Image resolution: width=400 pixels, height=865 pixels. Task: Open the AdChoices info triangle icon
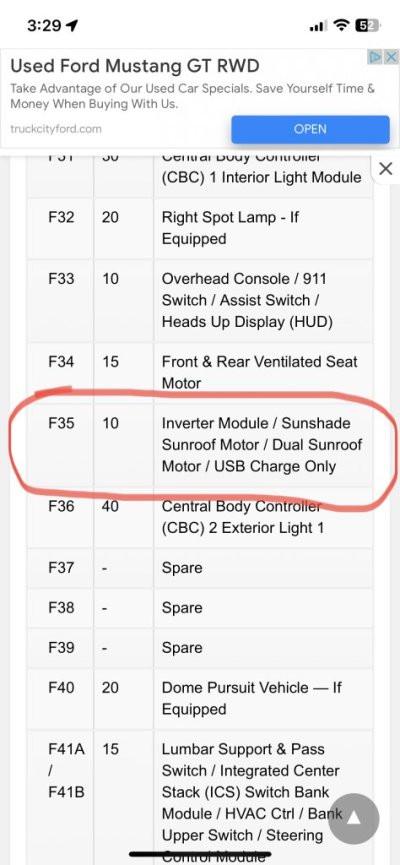[x=375, y=57]
